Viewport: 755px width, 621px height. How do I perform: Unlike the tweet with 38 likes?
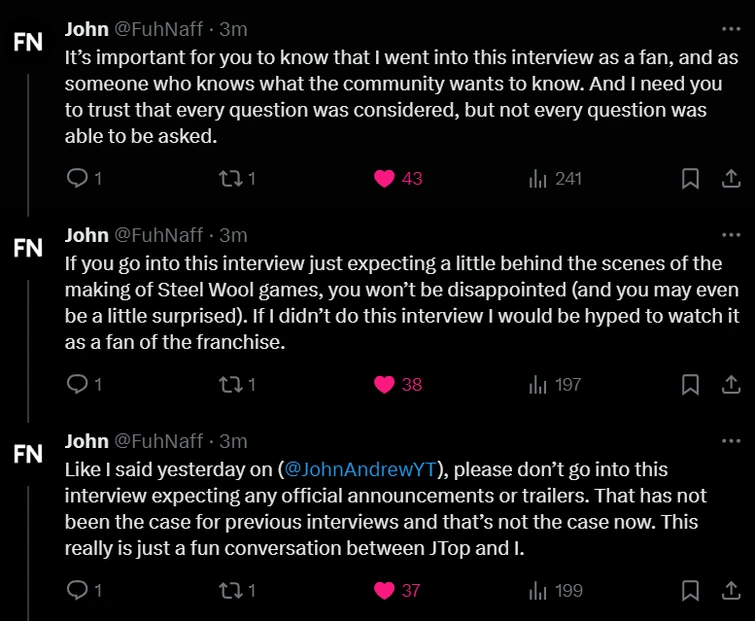384,384
